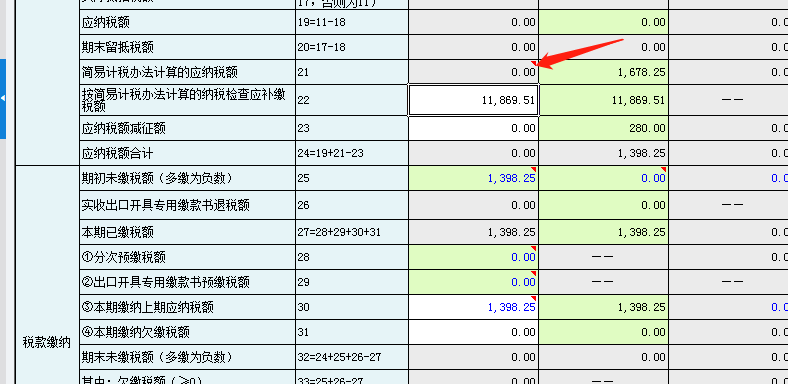Select the ①分次预缴税额 row label
Viewport: 788px width, 384px height.
coord(123,257)
